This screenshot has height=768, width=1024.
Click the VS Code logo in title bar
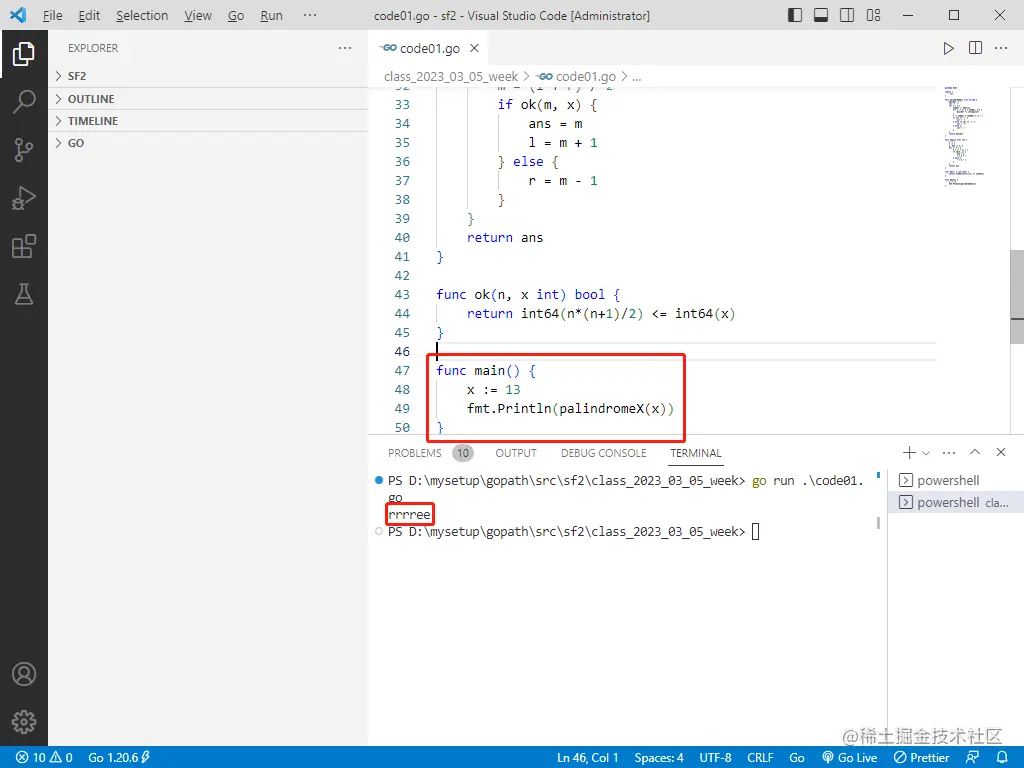click(x=18, y=15)
